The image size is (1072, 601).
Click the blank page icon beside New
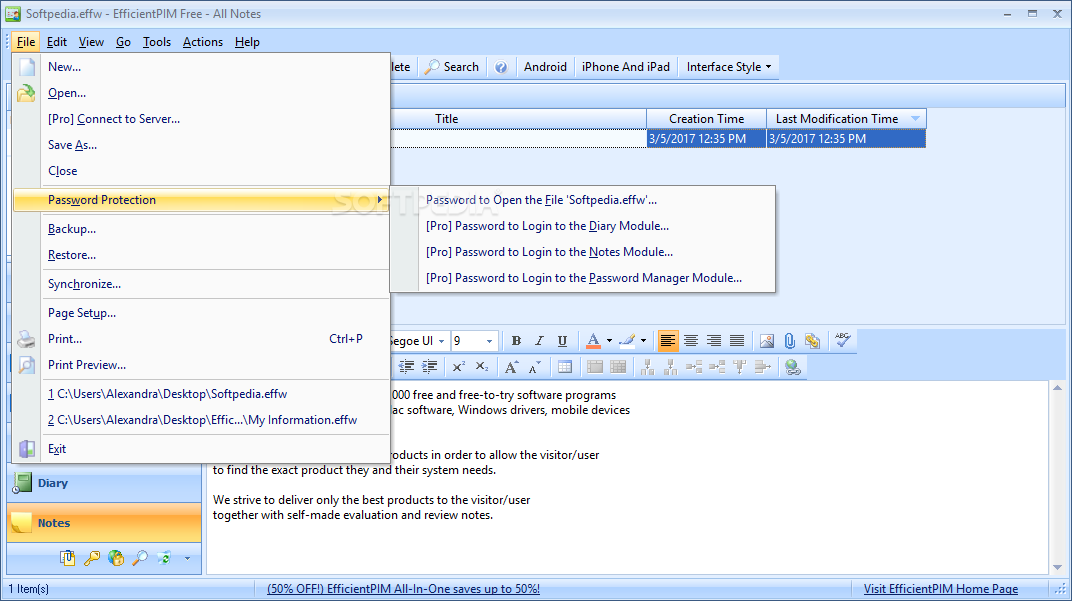pyautogui.click(x=27, y=67)
